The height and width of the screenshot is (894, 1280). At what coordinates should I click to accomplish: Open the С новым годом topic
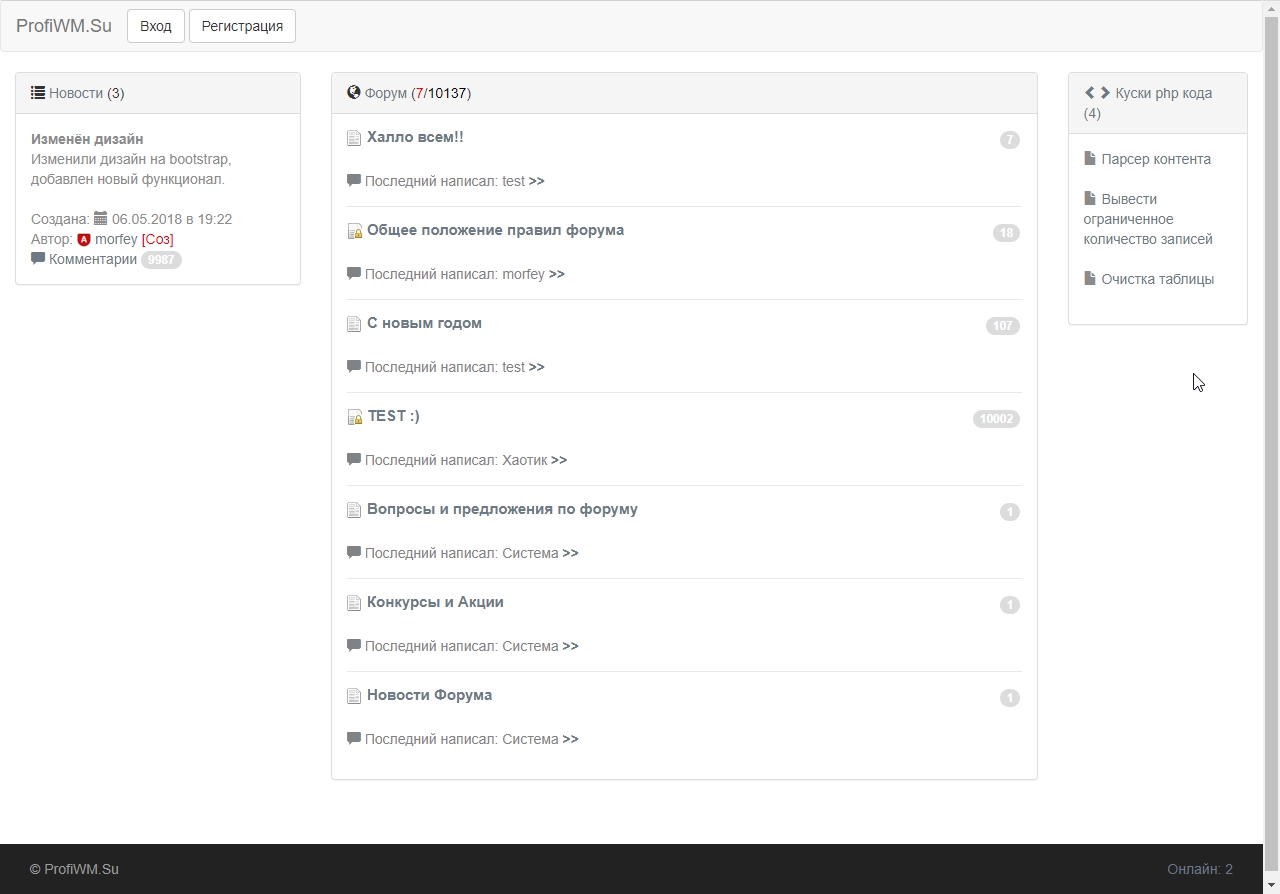point(424,323)
